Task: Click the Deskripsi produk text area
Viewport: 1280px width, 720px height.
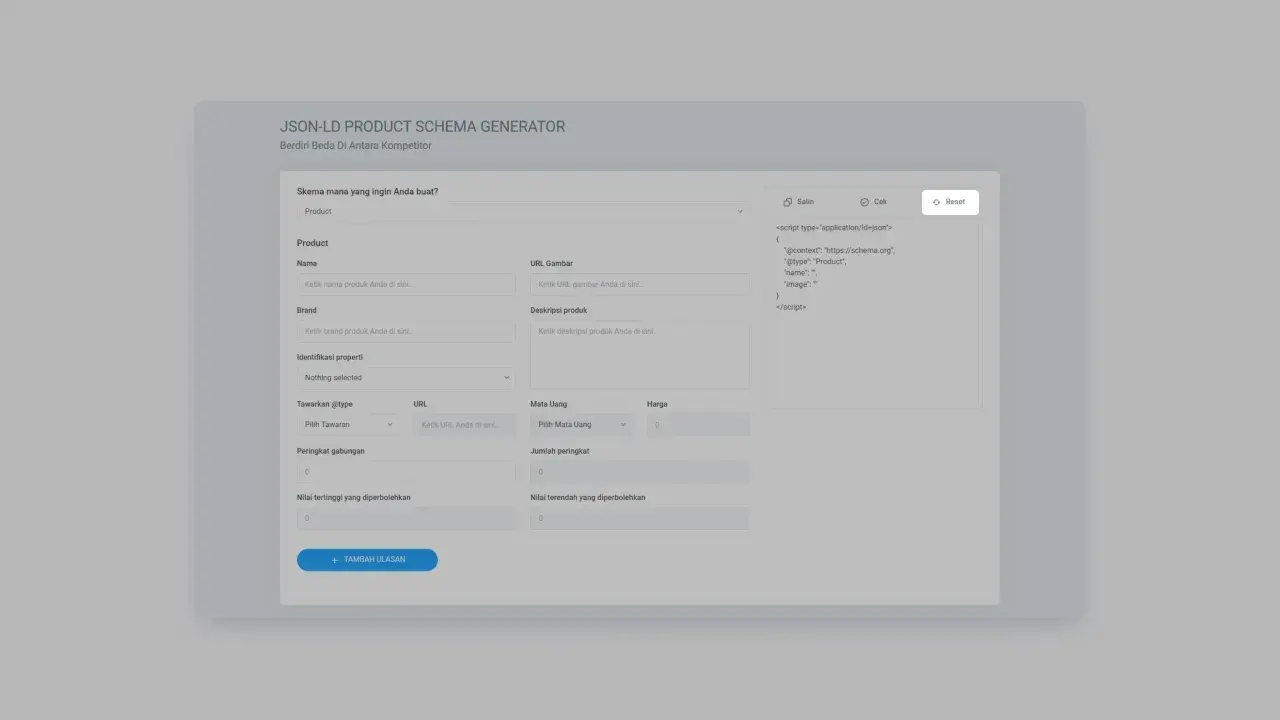Action: coord(639,355)
